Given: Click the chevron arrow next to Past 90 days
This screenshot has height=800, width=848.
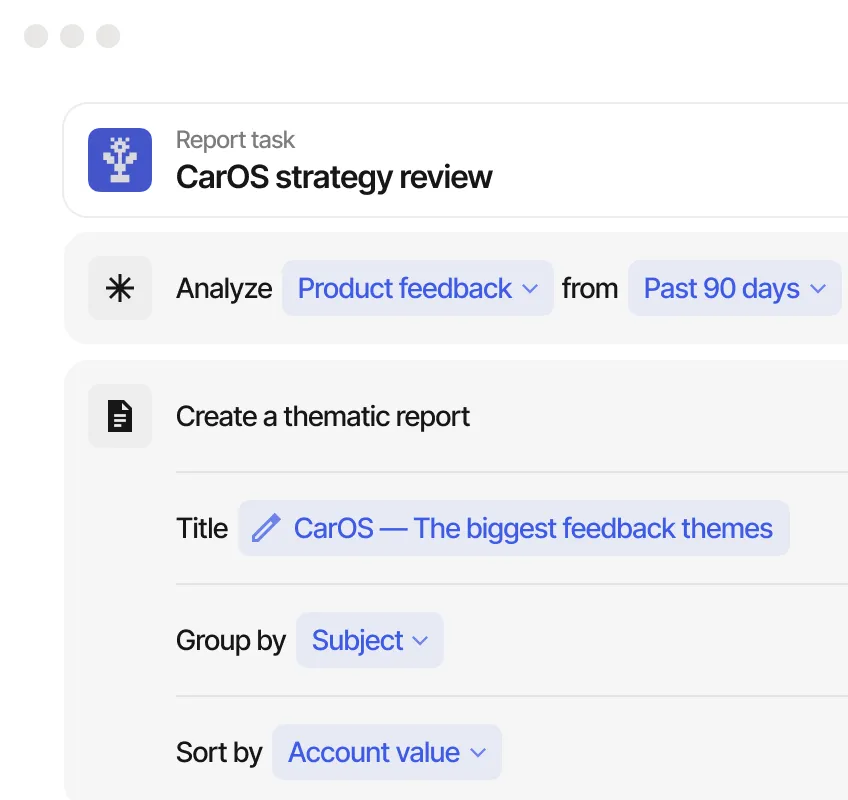Looking at the screenshot, I should coord(818,289).
